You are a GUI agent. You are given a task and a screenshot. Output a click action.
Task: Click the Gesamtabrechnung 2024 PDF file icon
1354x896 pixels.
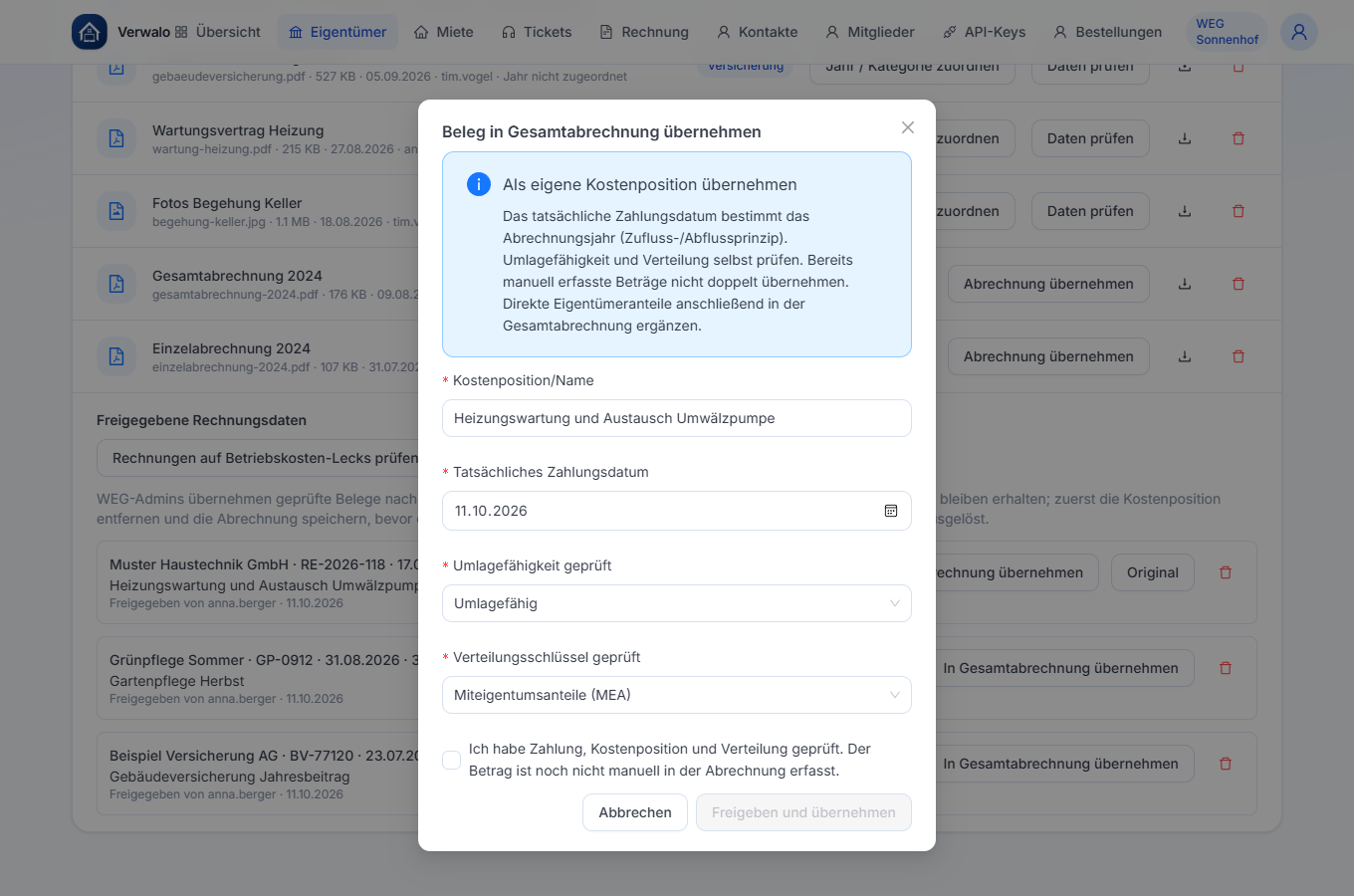pos(116,284)
